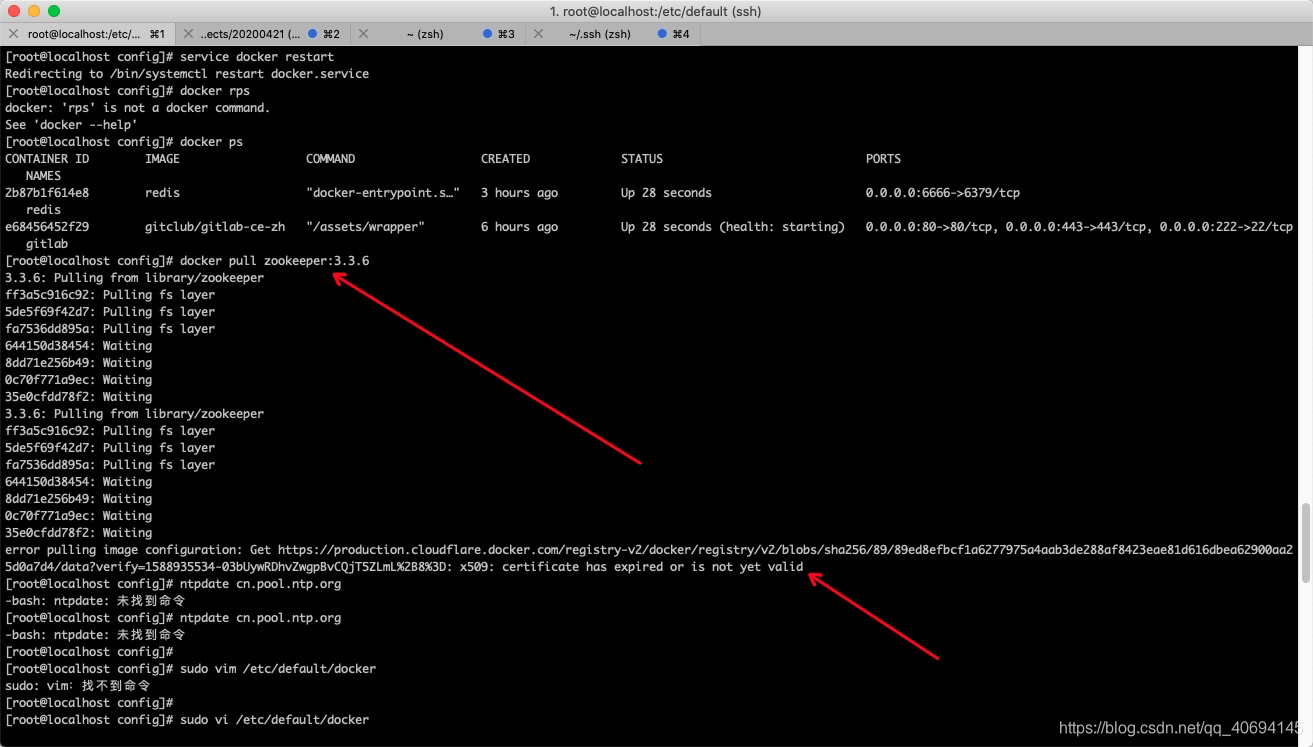Click the blue activity indicator on the ~ (zsh) tab

click(x=488, y=33)
